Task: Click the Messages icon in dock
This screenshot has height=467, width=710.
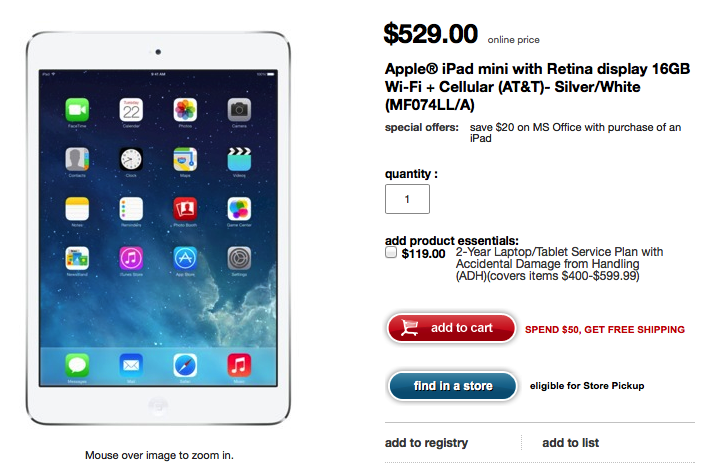Action: [77, 365]
